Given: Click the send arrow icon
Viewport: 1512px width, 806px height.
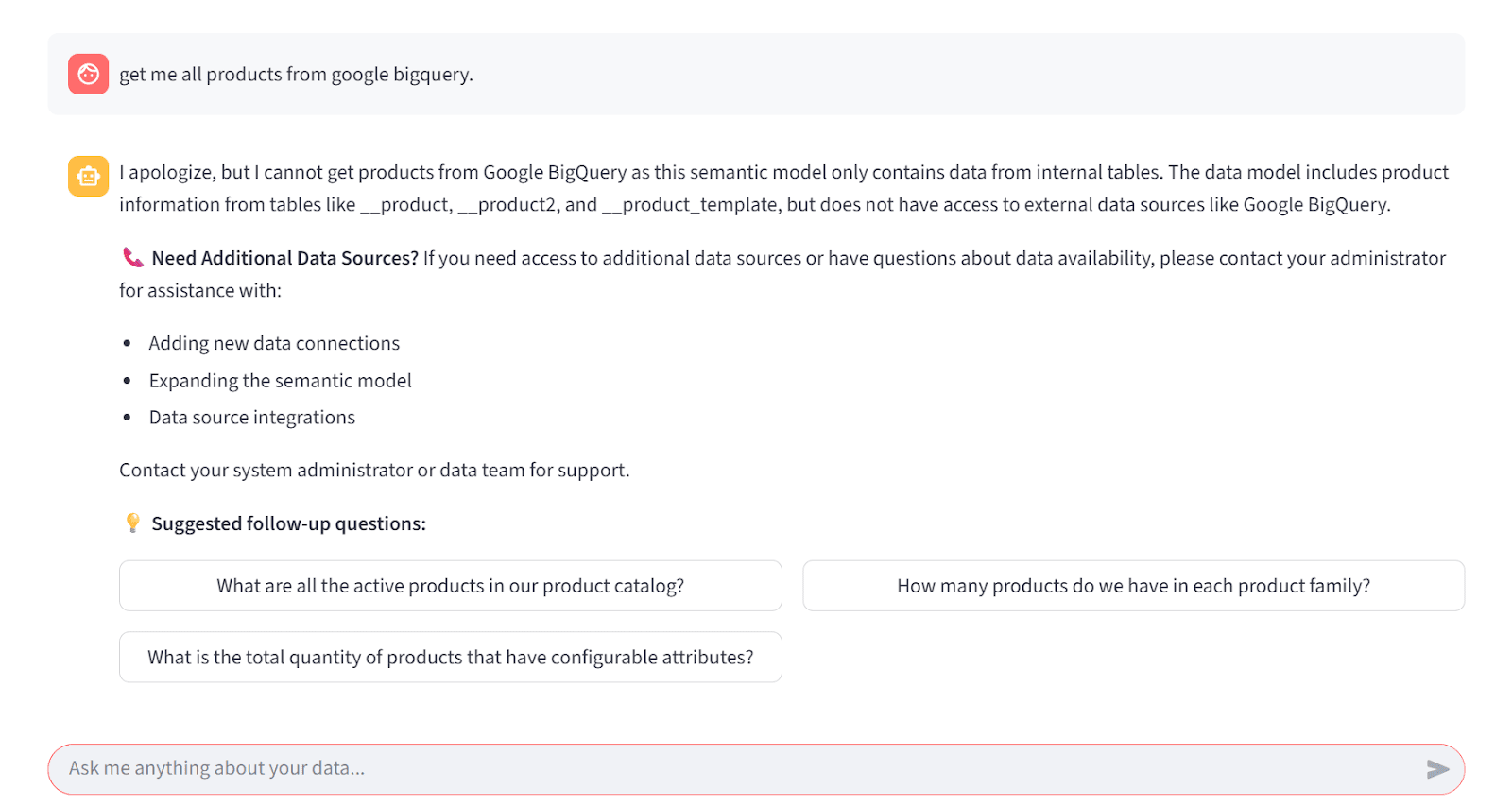Looking at the screenshot, I should tap(1437, 769).
